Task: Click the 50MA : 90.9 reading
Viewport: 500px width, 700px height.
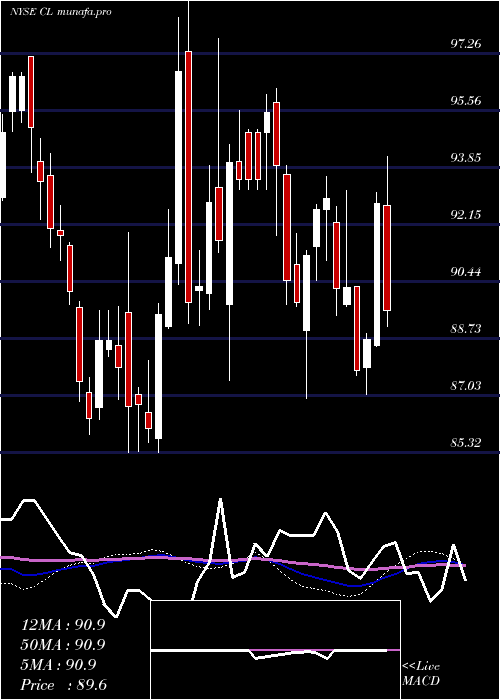Action: coord(63,645)
